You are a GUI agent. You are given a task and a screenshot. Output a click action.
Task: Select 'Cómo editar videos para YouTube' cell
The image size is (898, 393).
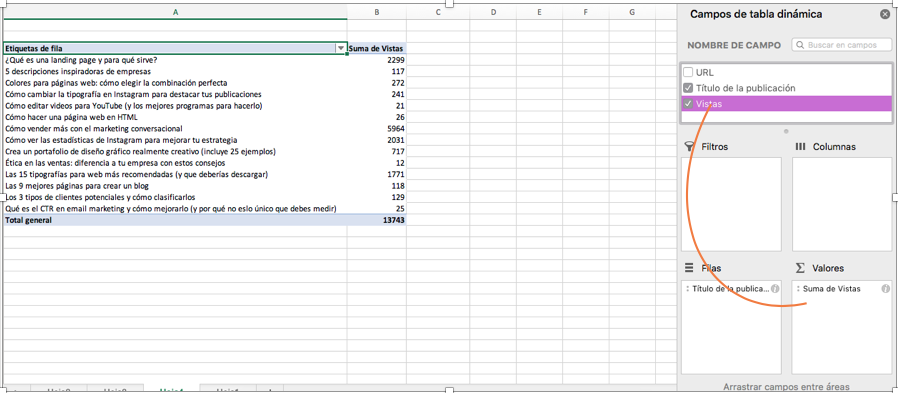click(x=175, y=106)
